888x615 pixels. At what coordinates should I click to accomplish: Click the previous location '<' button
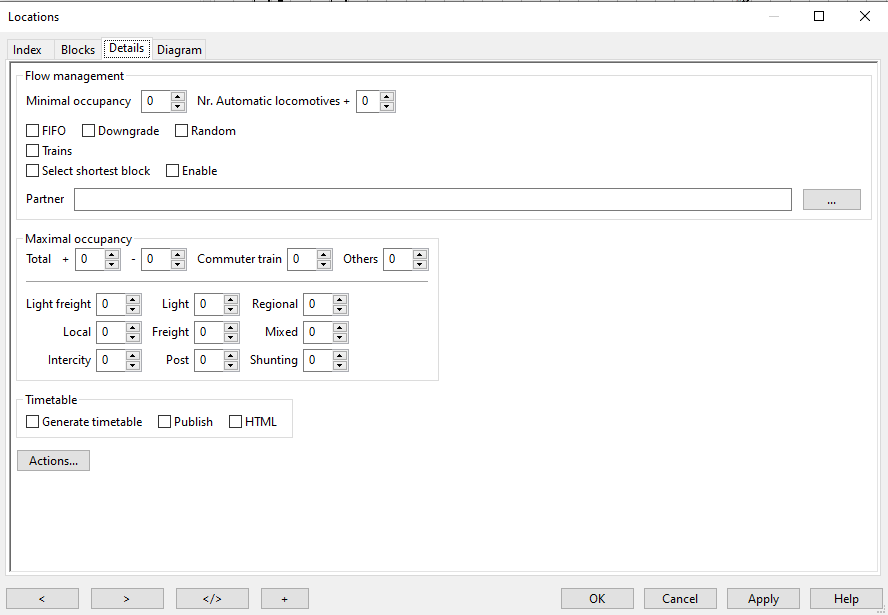(42, 598)
